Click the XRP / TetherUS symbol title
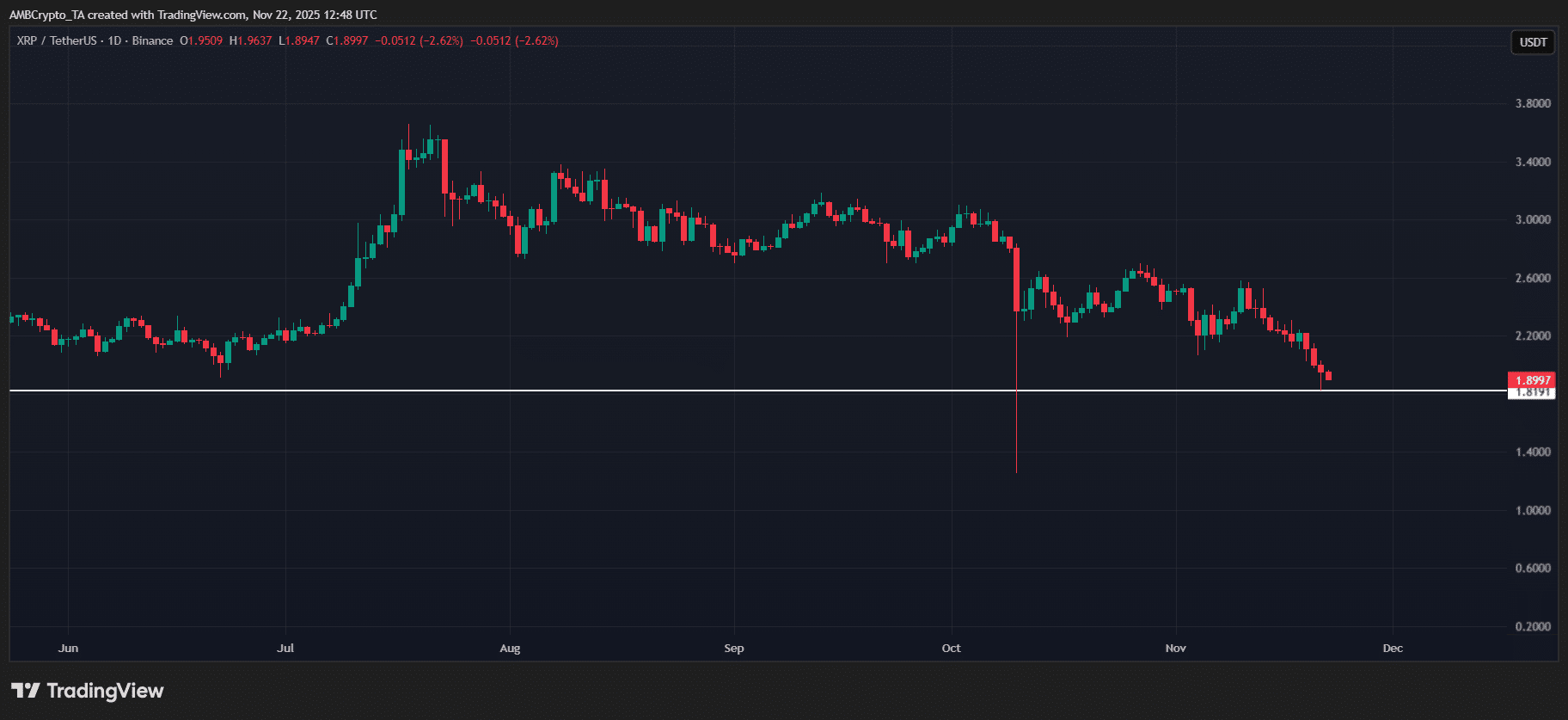The height and width of the screenshot is (720, 1568). tap(57, 41)
